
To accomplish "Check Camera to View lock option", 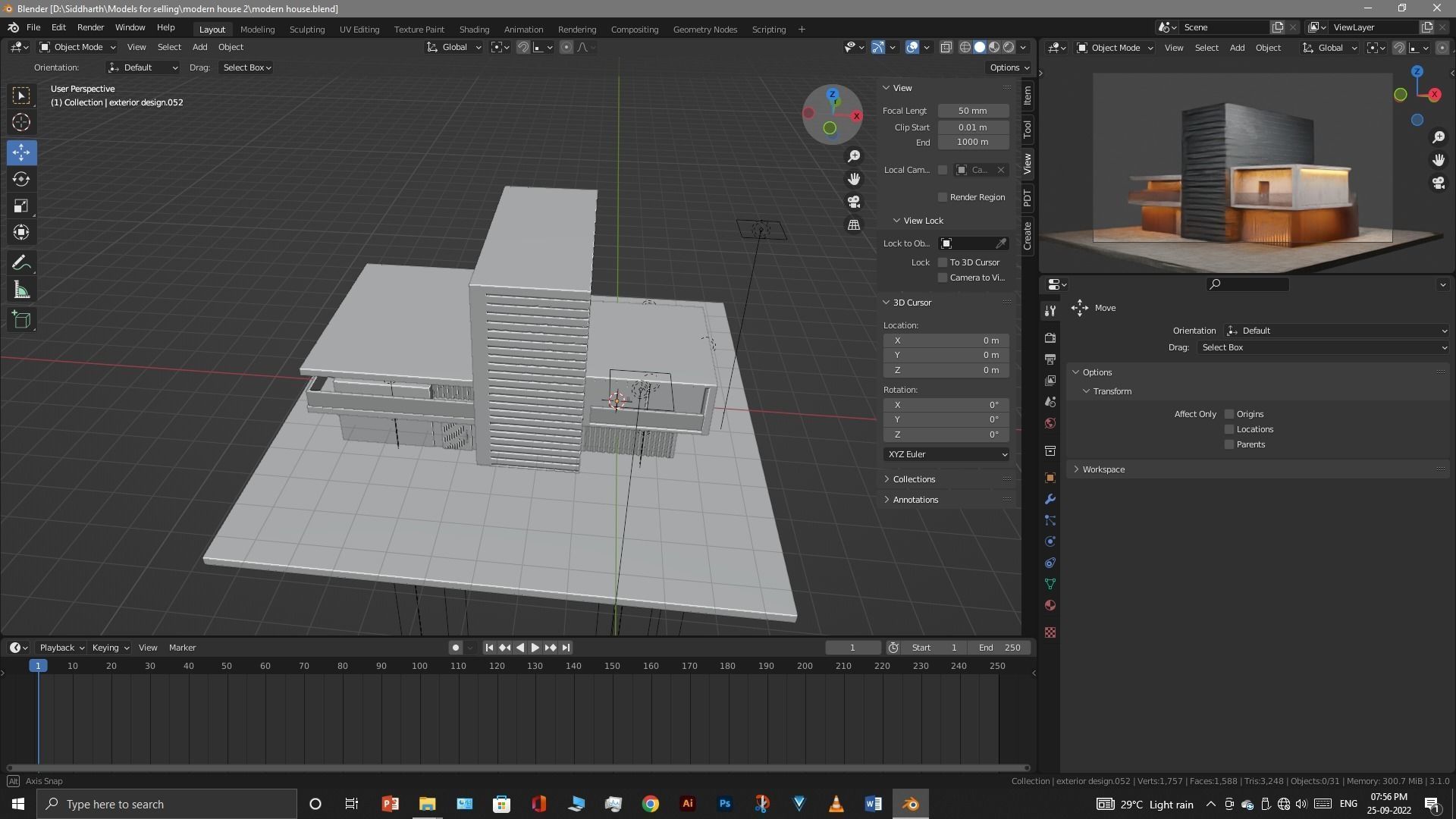I will tap(943, 278).
